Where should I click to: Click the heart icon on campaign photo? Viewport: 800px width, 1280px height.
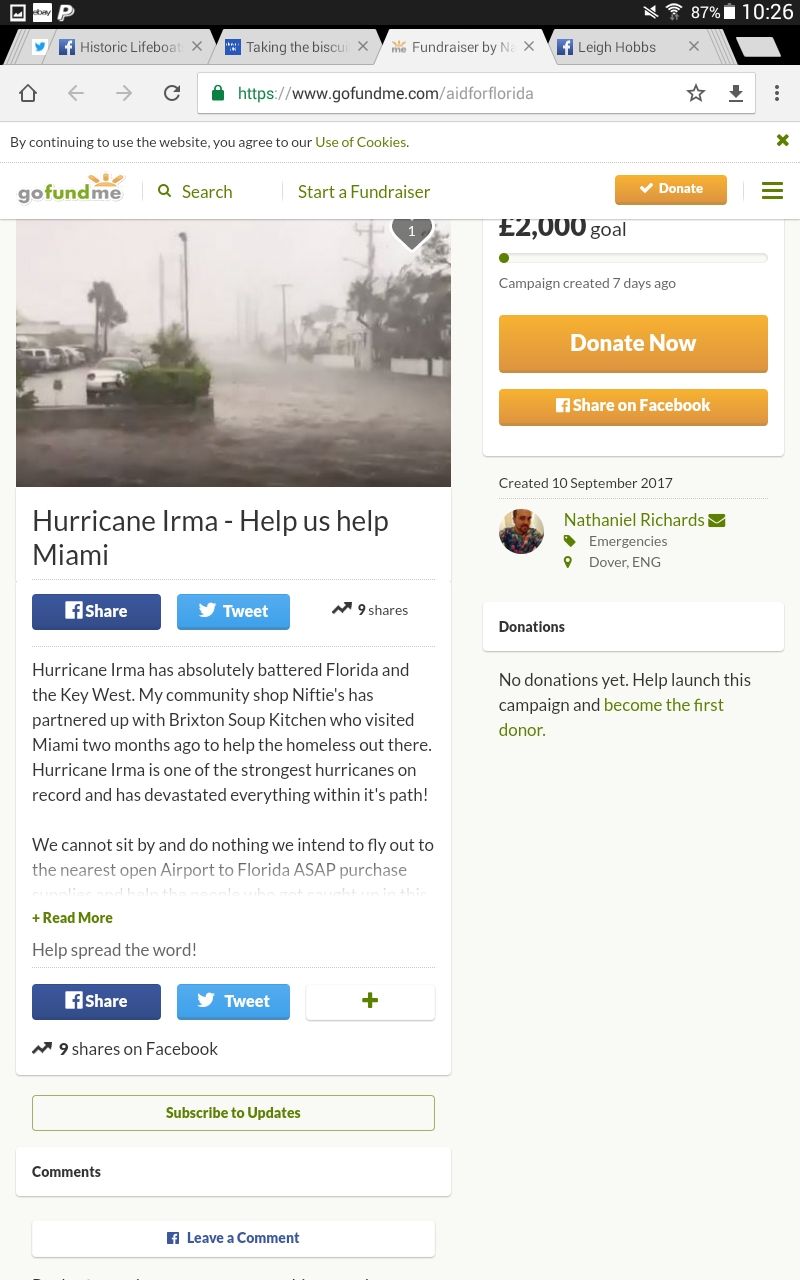tap(411, 231)
